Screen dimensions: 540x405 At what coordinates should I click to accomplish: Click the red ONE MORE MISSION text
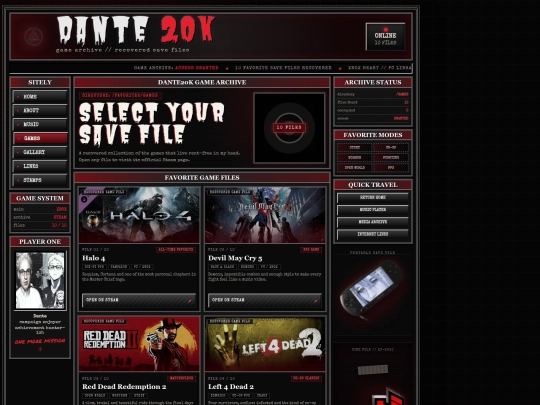40,342
